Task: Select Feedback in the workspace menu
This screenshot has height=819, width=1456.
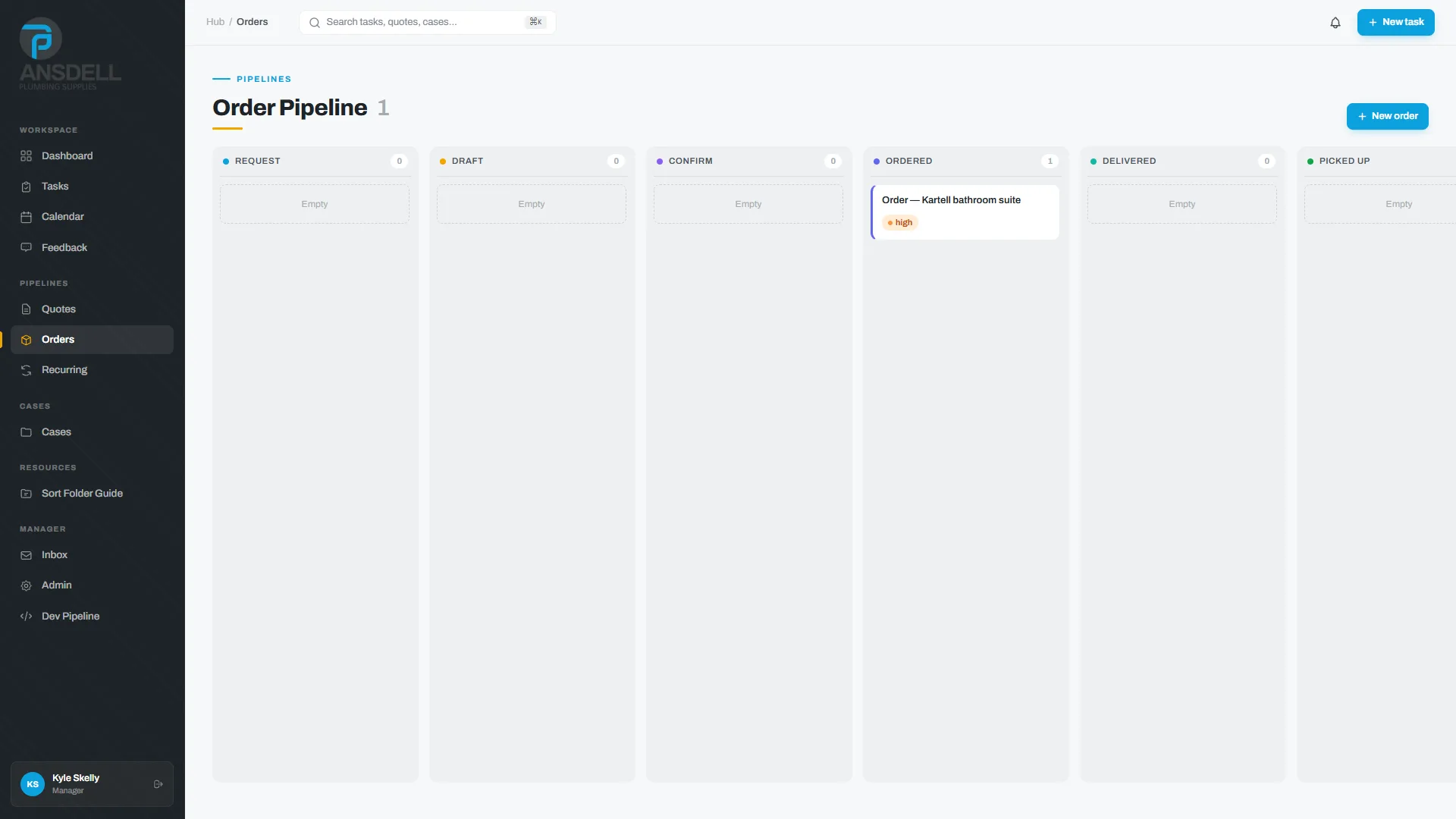Action: point(92,248)
